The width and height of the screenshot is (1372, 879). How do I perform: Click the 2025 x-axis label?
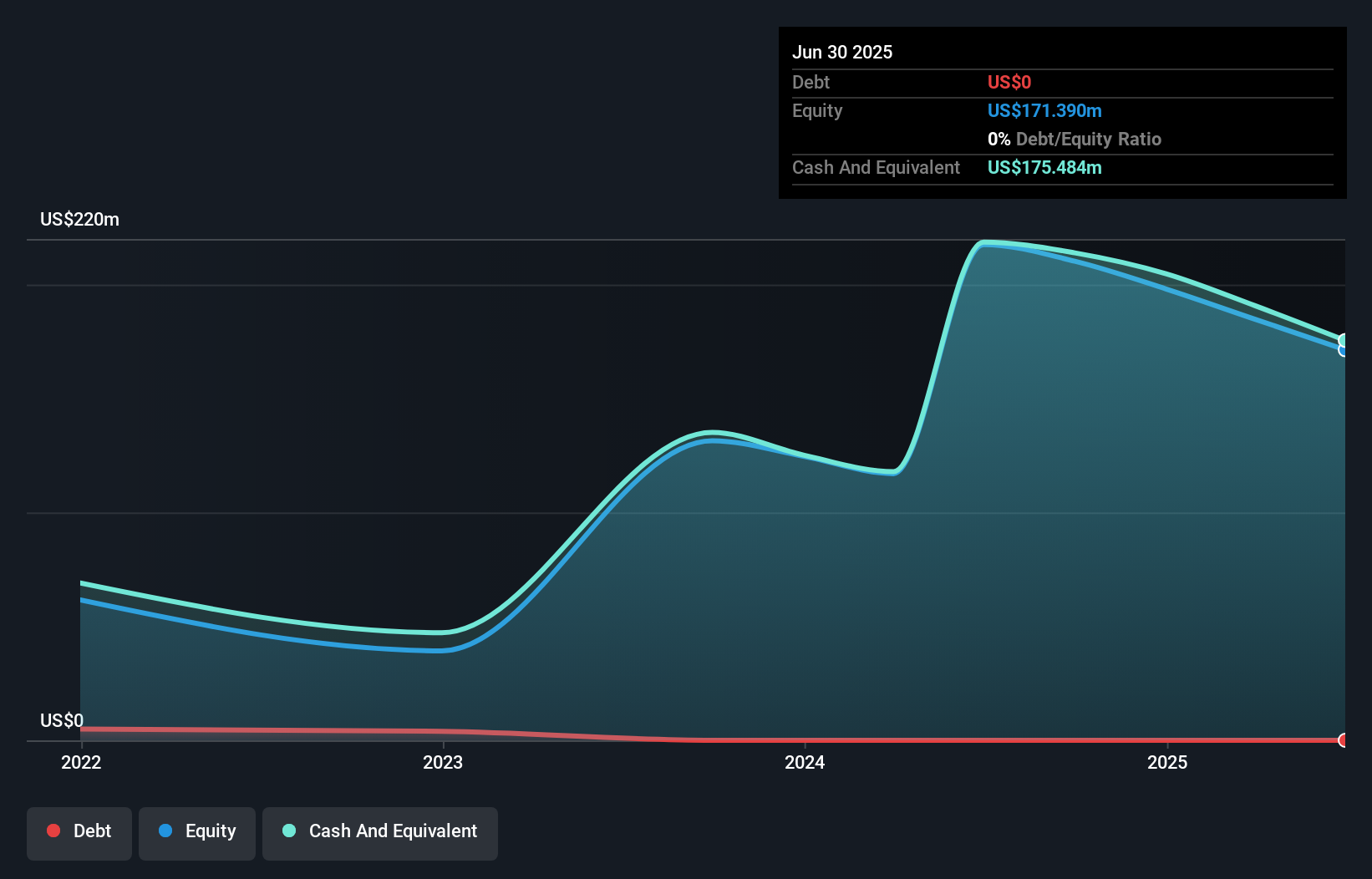coord(1167,762)
